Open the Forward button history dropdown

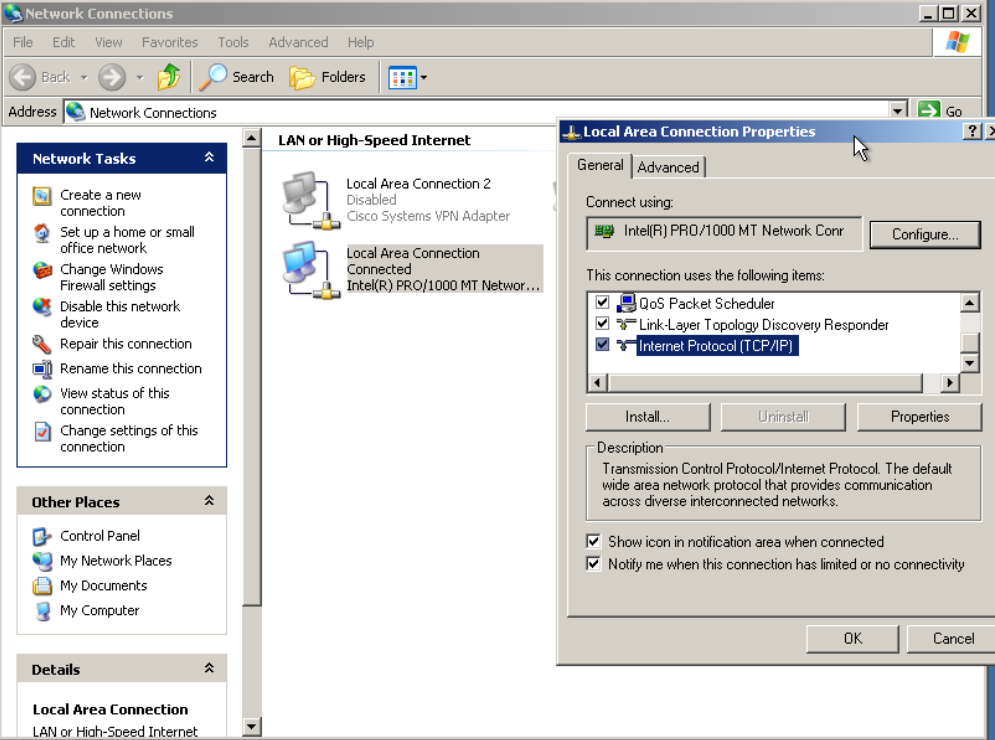[x=140, y=77]
